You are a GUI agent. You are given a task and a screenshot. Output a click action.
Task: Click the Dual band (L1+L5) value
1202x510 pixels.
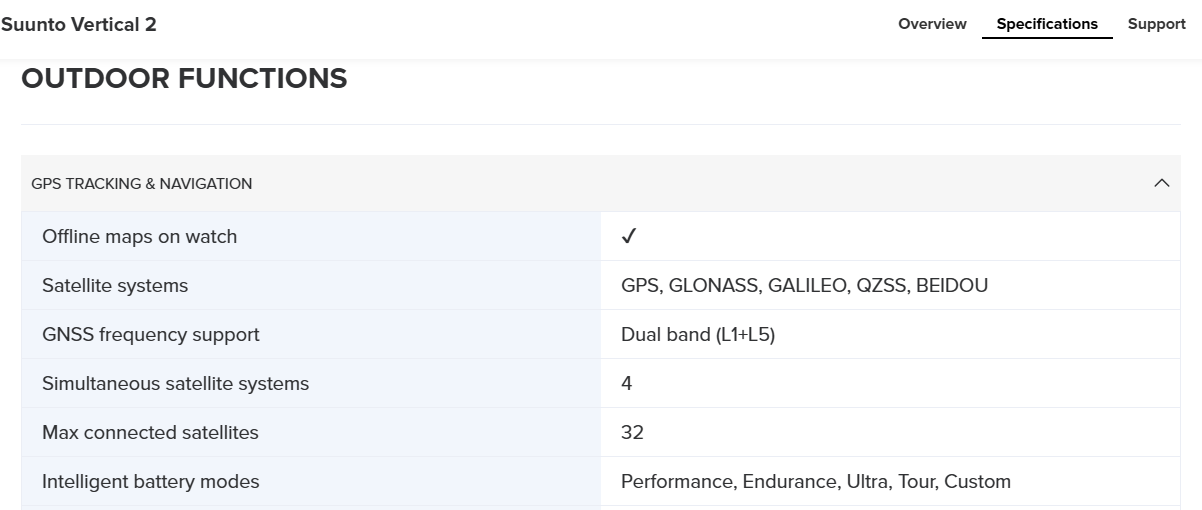click(x=698, y=335)
